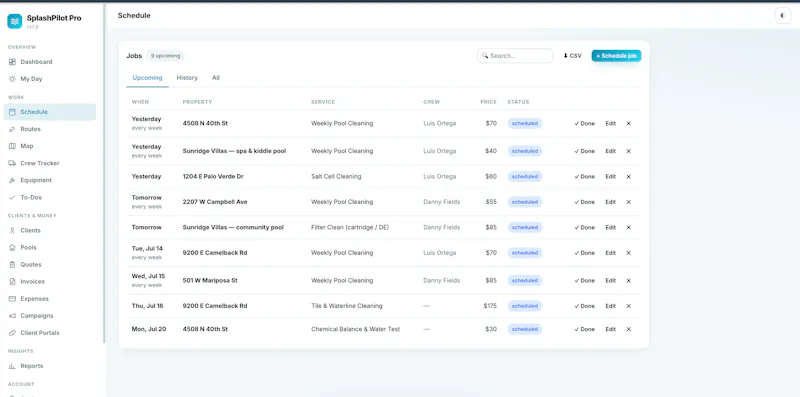Open the Map page
Screen dimensions: 800x397
click(49, 146)
